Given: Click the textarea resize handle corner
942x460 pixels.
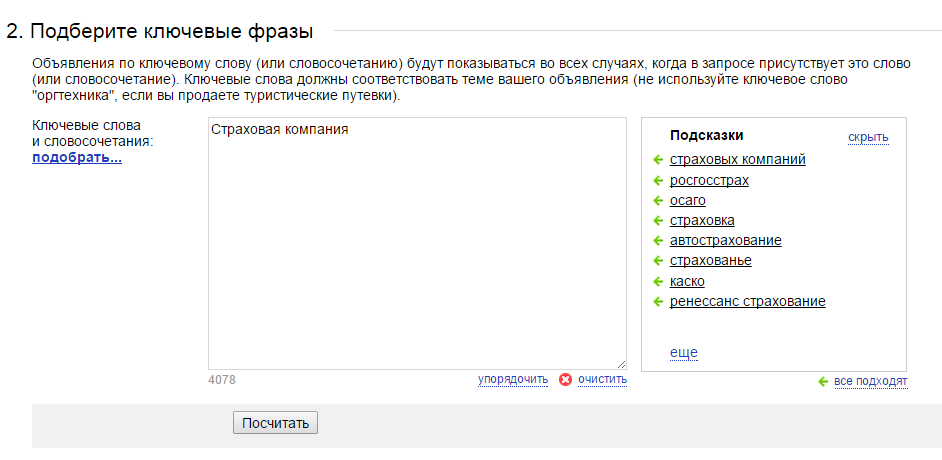Looking at the screenshot, I should [x=621, y=364].
